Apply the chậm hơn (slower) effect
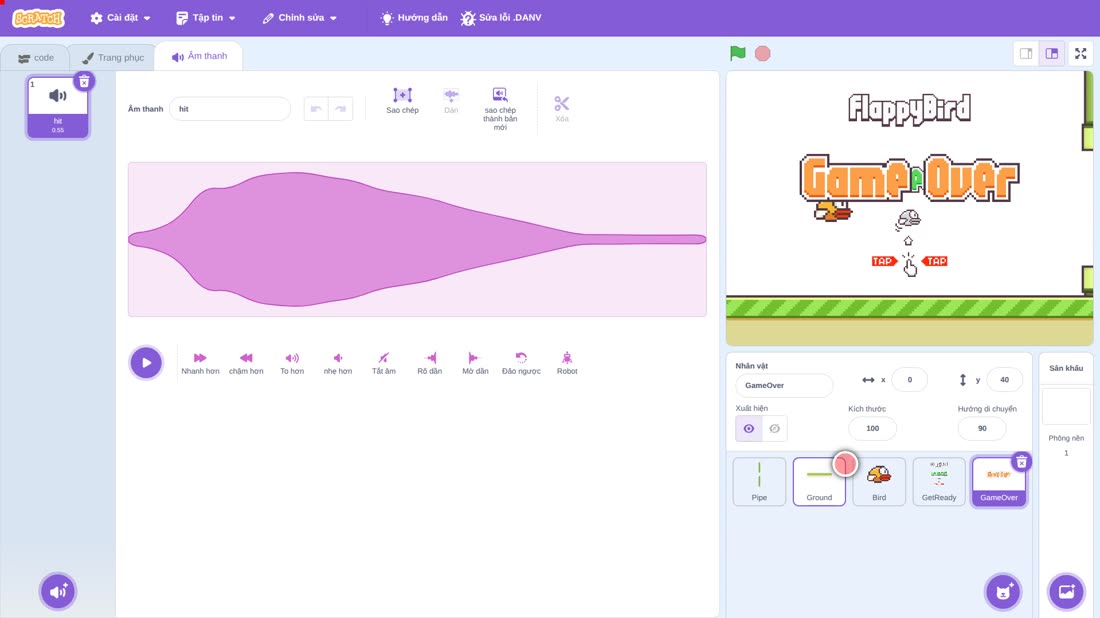The image size is (1100, 618). click(x=246, y=363)
